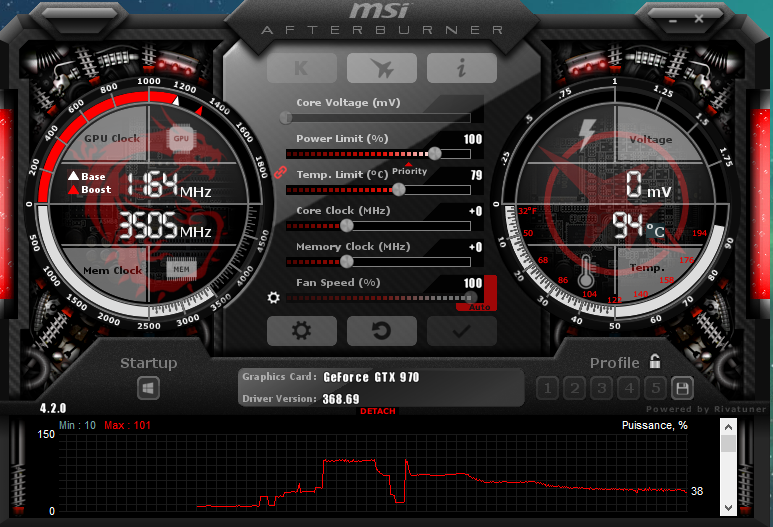Click the Fan Speed slider handle
Screen dimensions: 773x527
[x=470, y=297]
